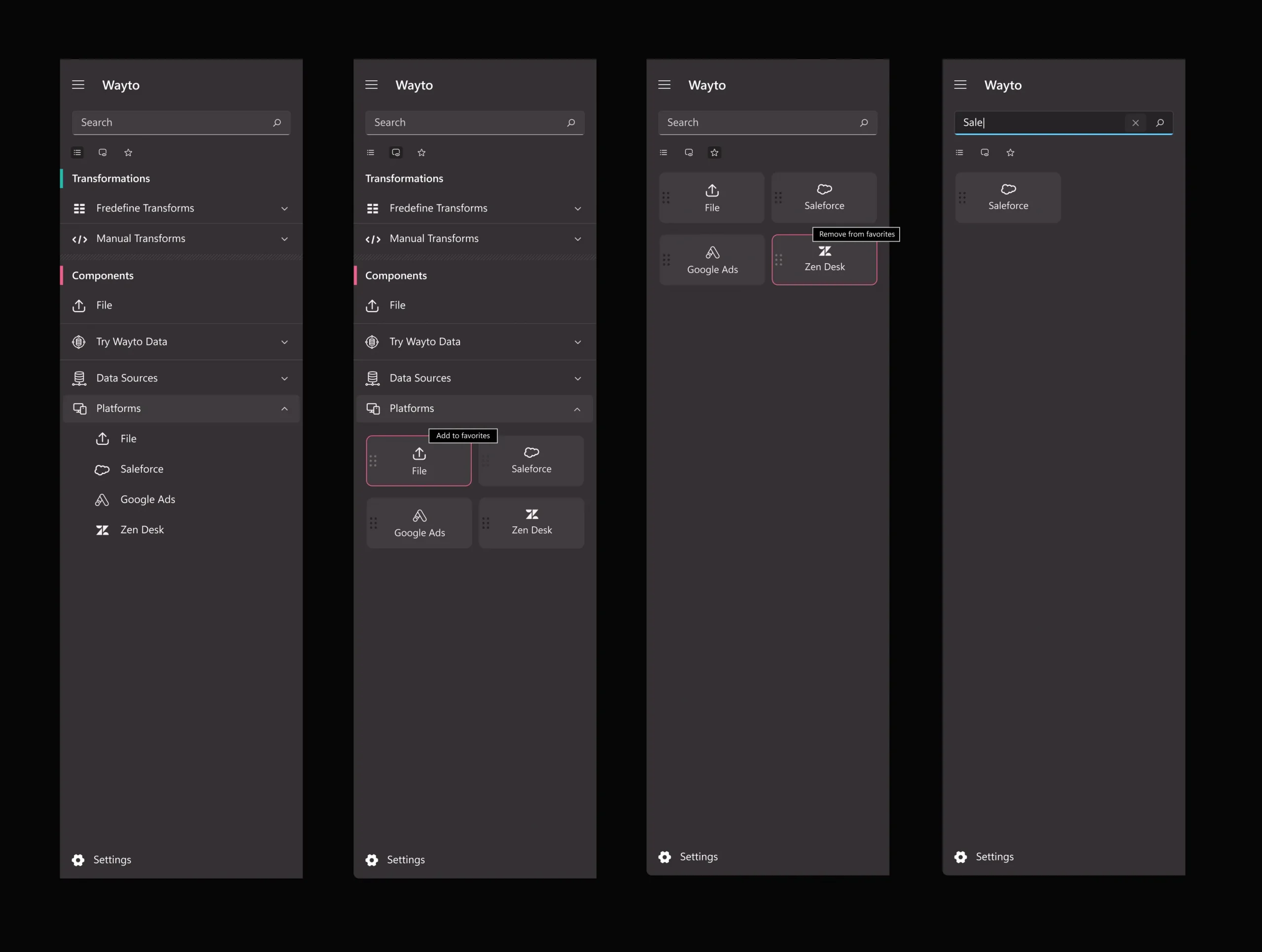
Task: Click highlighted File card in second panel
Action: tap(419, 461)
